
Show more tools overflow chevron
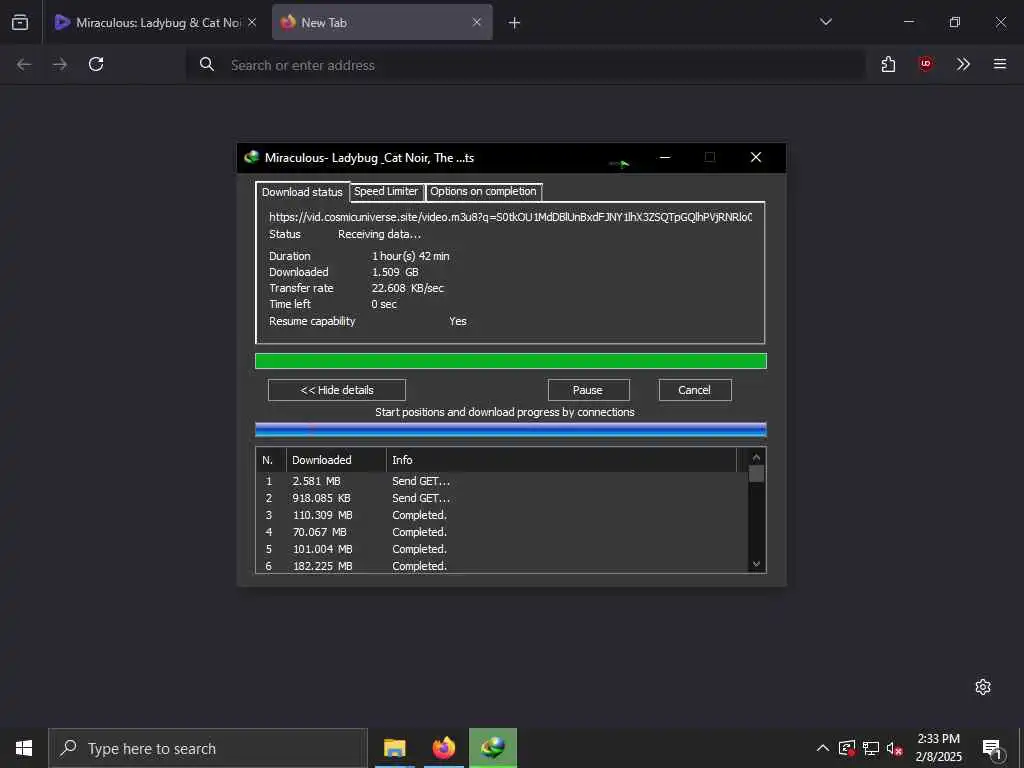[963, 64]
